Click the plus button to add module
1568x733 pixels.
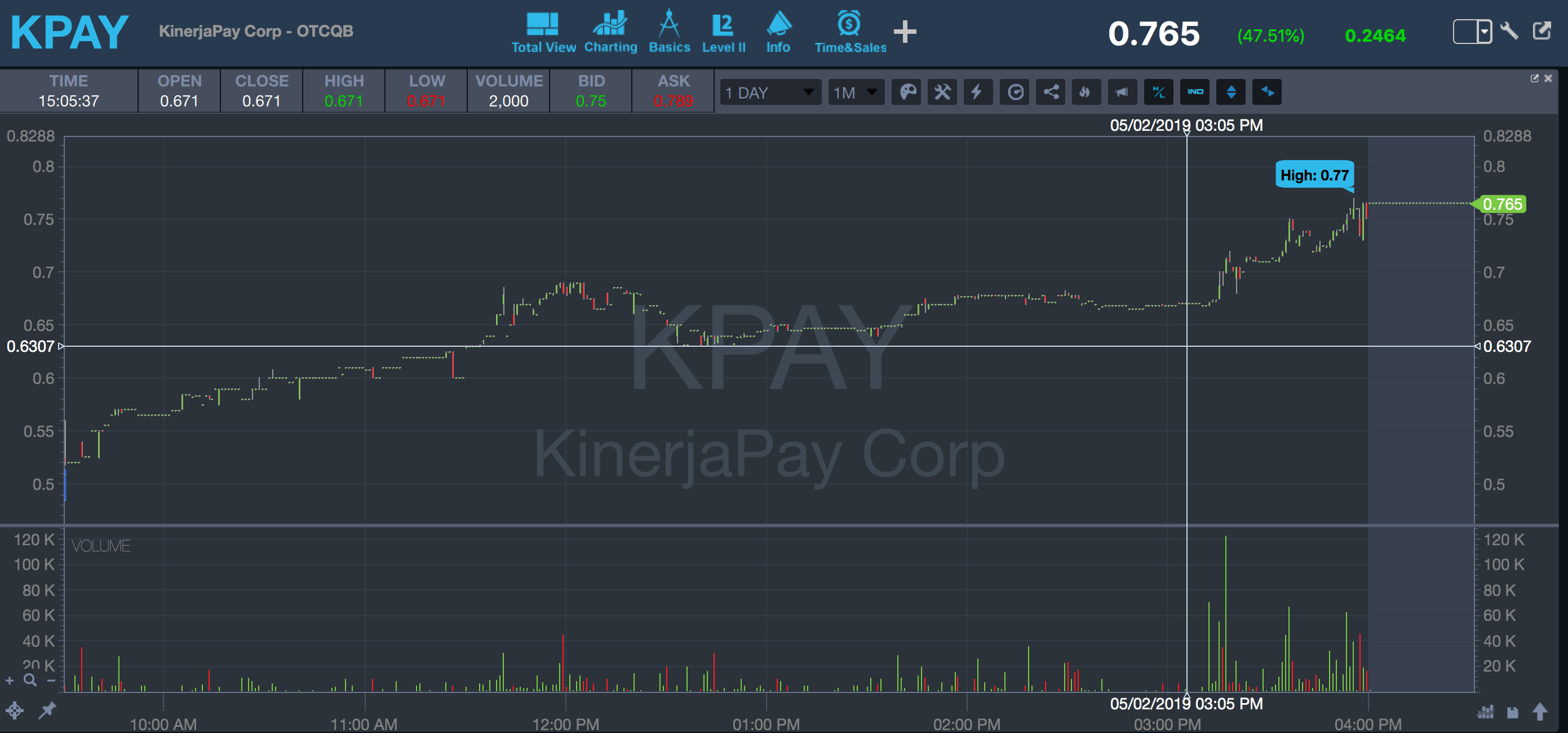pyautogui.click(x=905, y=32)
